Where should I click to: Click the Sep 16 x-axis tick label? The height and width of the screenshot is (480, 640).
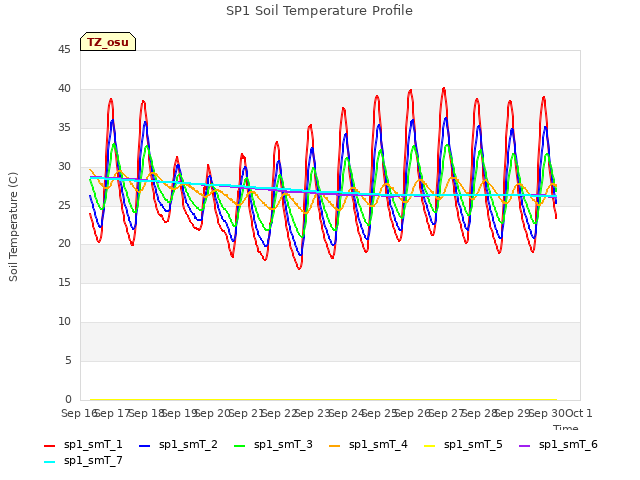pyautogui.click(x=78, y=413)
